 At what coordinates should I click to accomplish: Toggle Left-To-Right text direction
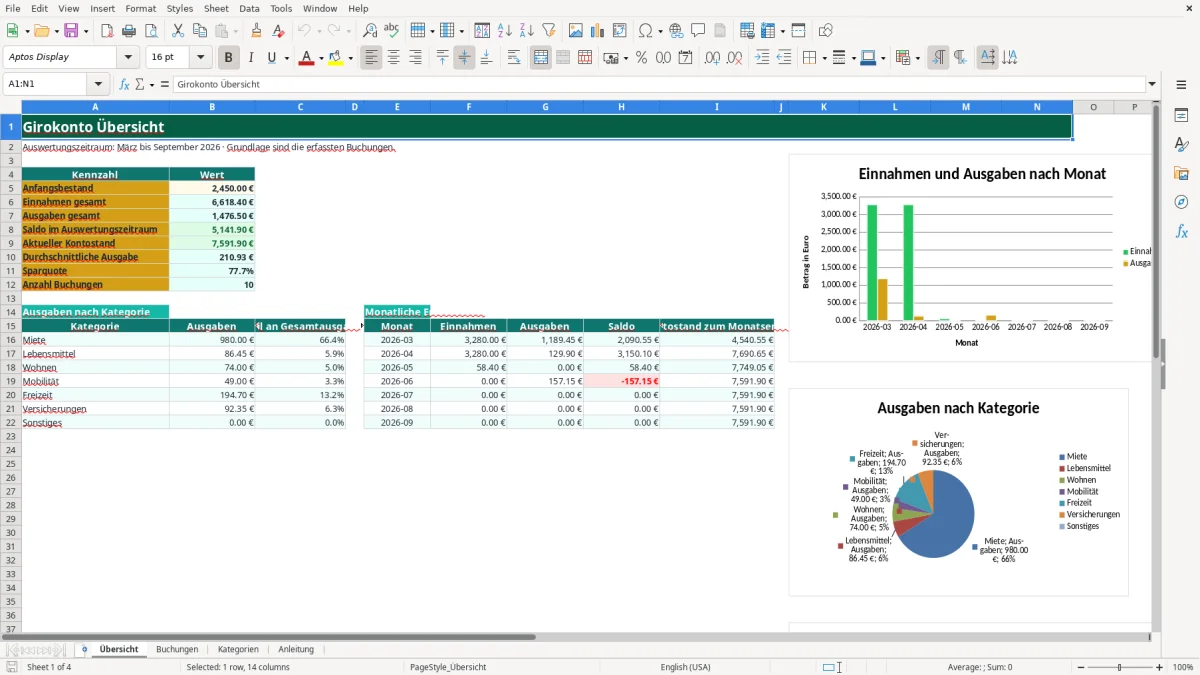(x=938, y=58)
